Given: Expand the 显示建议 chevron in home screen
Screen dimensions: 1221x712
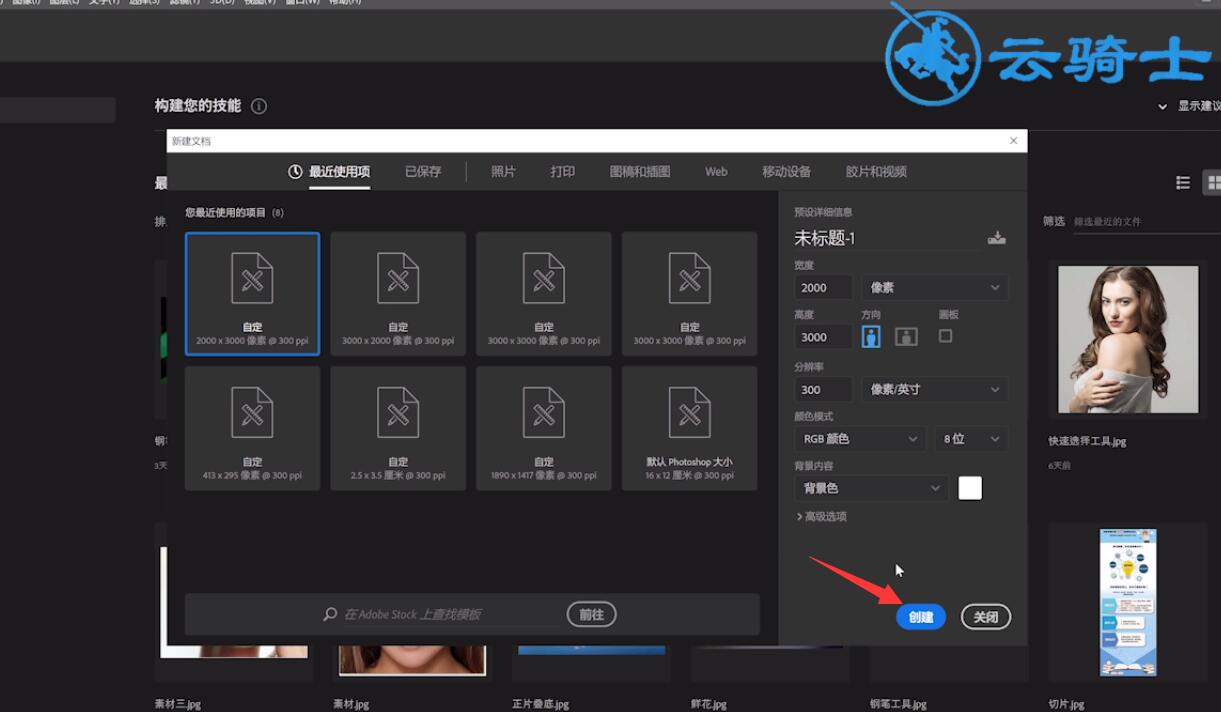Looking at the screenshot, I should 1162,106.
